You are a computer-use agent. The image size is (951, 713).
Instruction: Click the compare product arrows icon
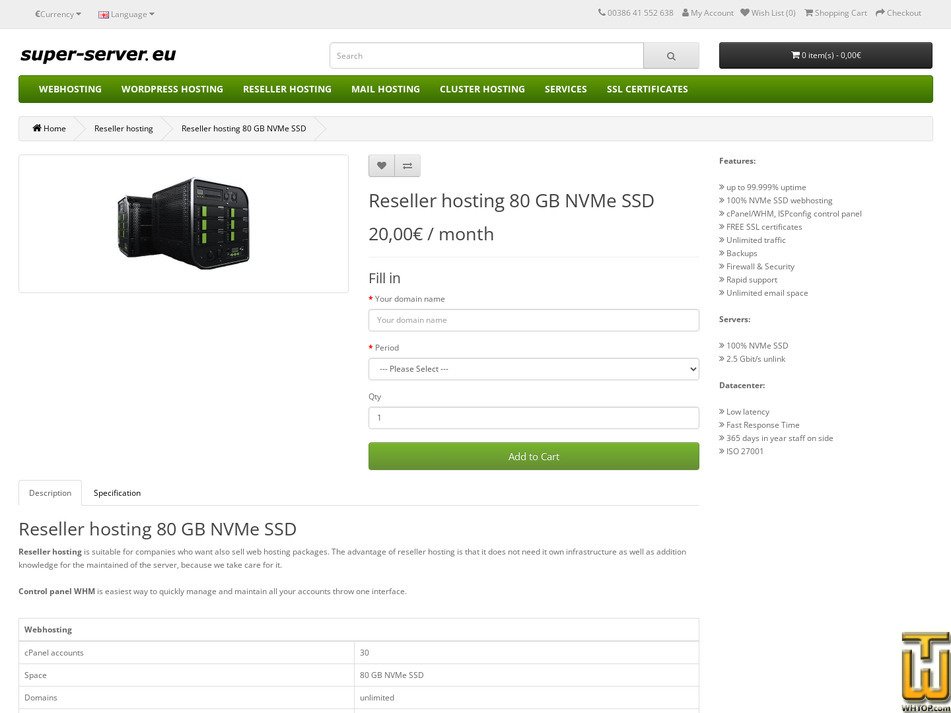[x=408, y=166]
